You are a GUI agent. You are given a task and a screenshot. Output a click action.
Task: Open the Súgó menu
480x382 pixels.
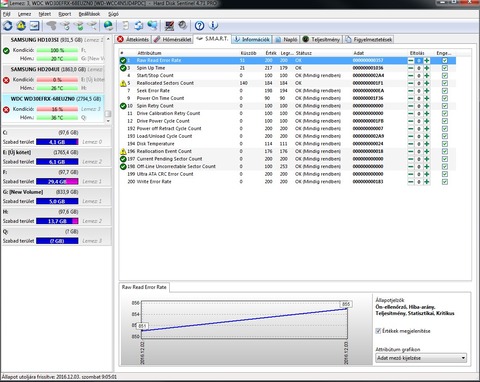(x=113, y=14)
